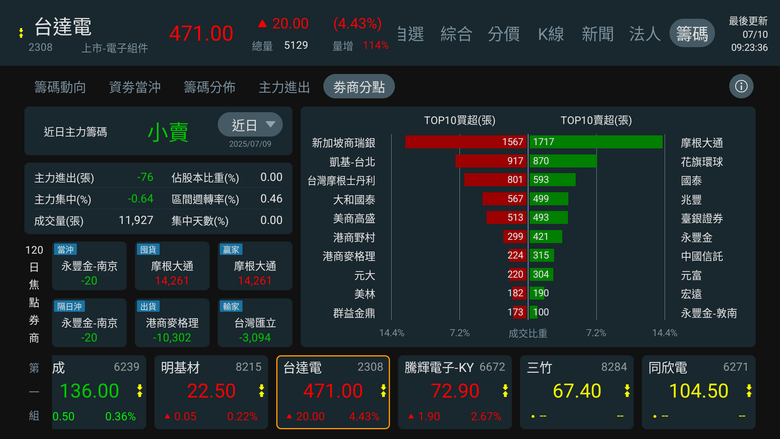This screenshot has width=780, height=439.
Task: Select broker 凱基-台北
Action: 352,162
